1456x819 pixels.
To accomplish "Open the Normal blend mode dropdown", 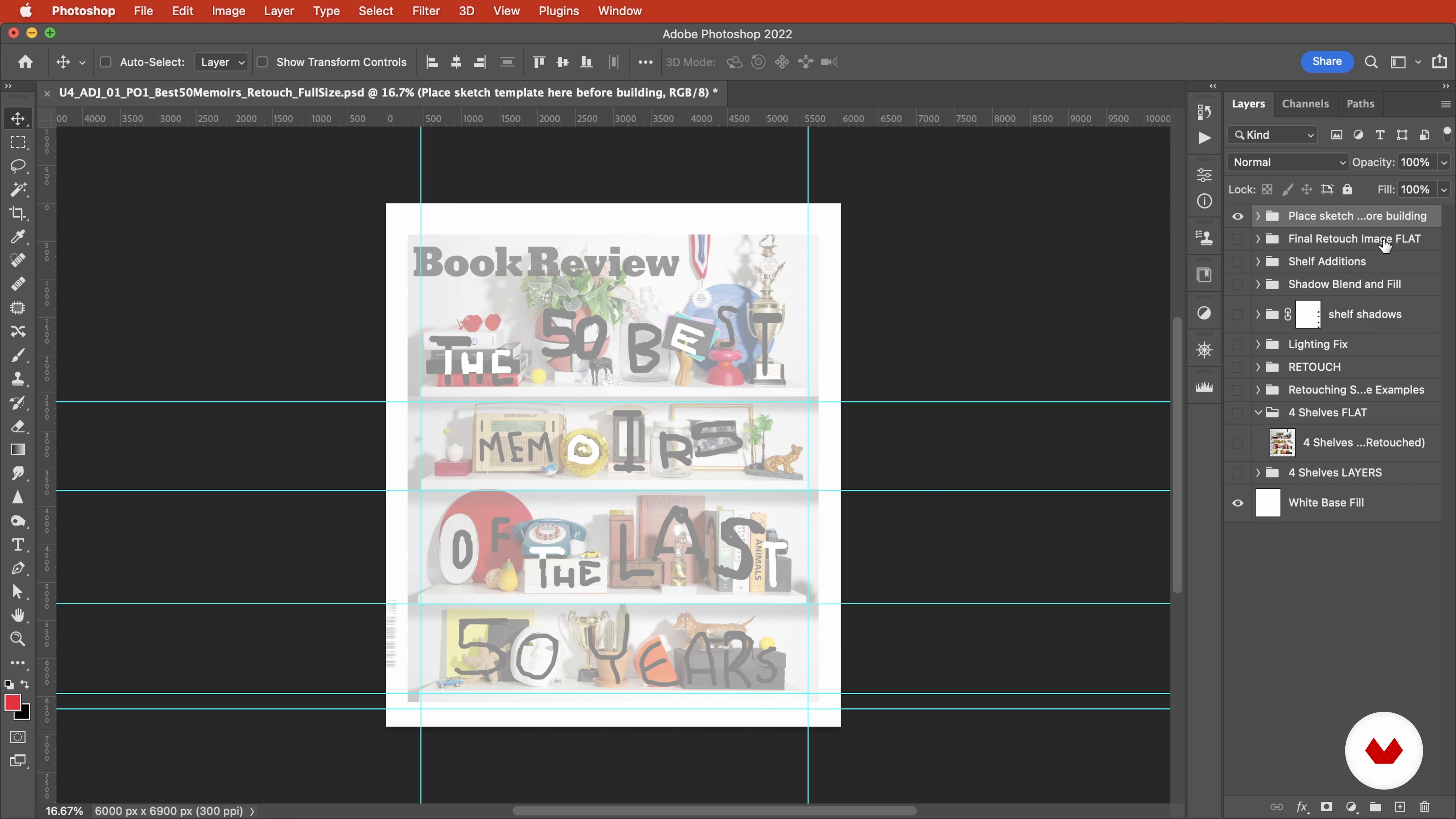I will point(1288,162).
